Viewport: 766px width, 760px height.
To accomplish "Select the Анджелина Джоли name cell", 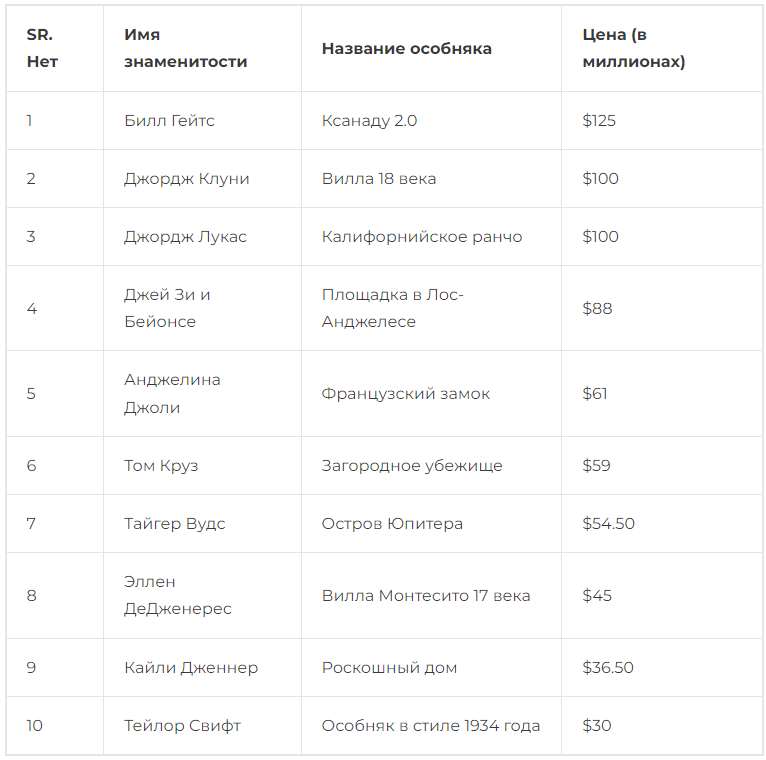I will [172, 393].
